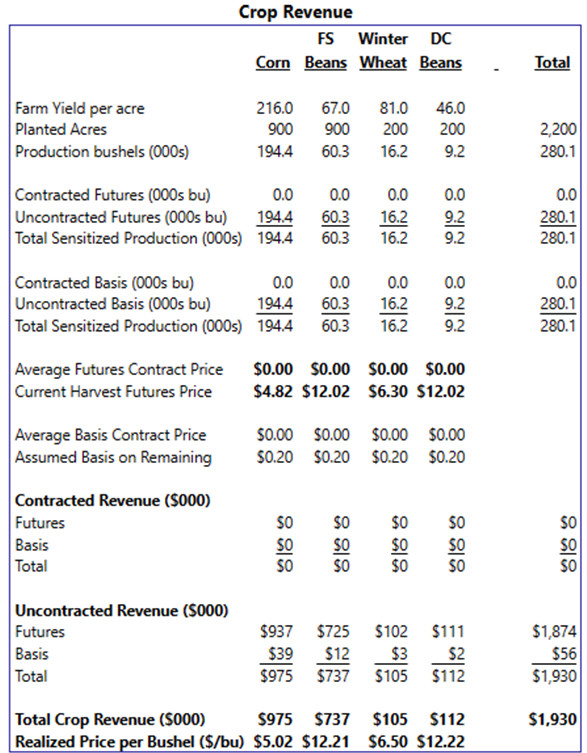Click total production bushels 280.1
587x753 pixels.
(x=558, y=152)
